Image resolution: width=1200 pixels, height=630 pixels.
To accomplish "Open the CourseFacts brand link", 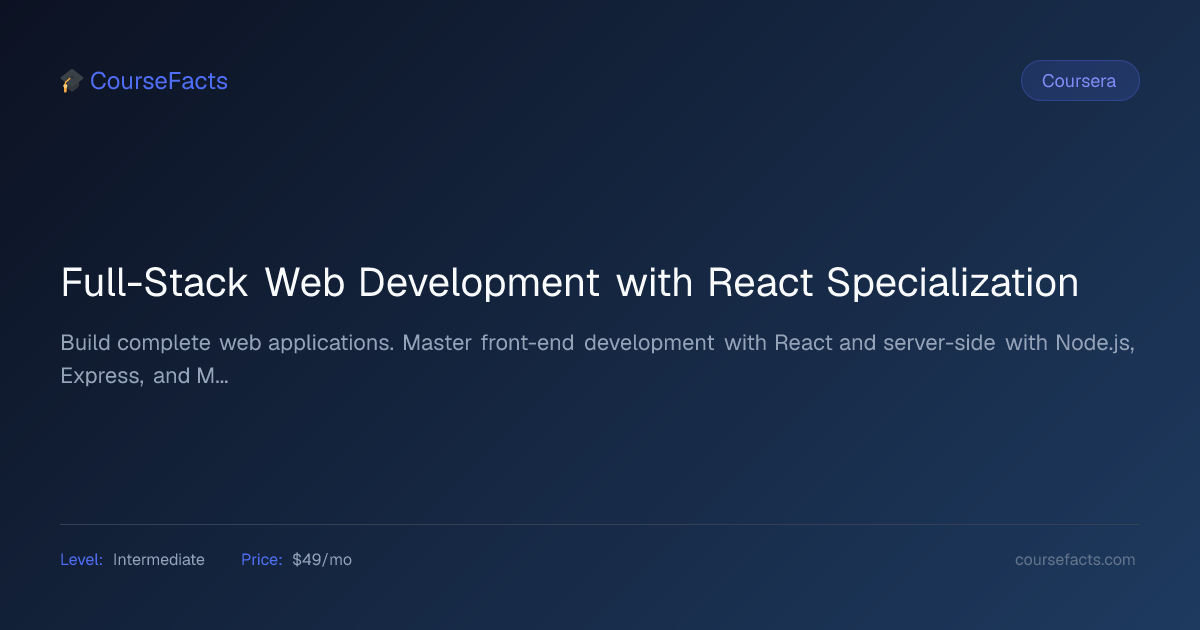I will pyautogui.click(x=159, y=81).
